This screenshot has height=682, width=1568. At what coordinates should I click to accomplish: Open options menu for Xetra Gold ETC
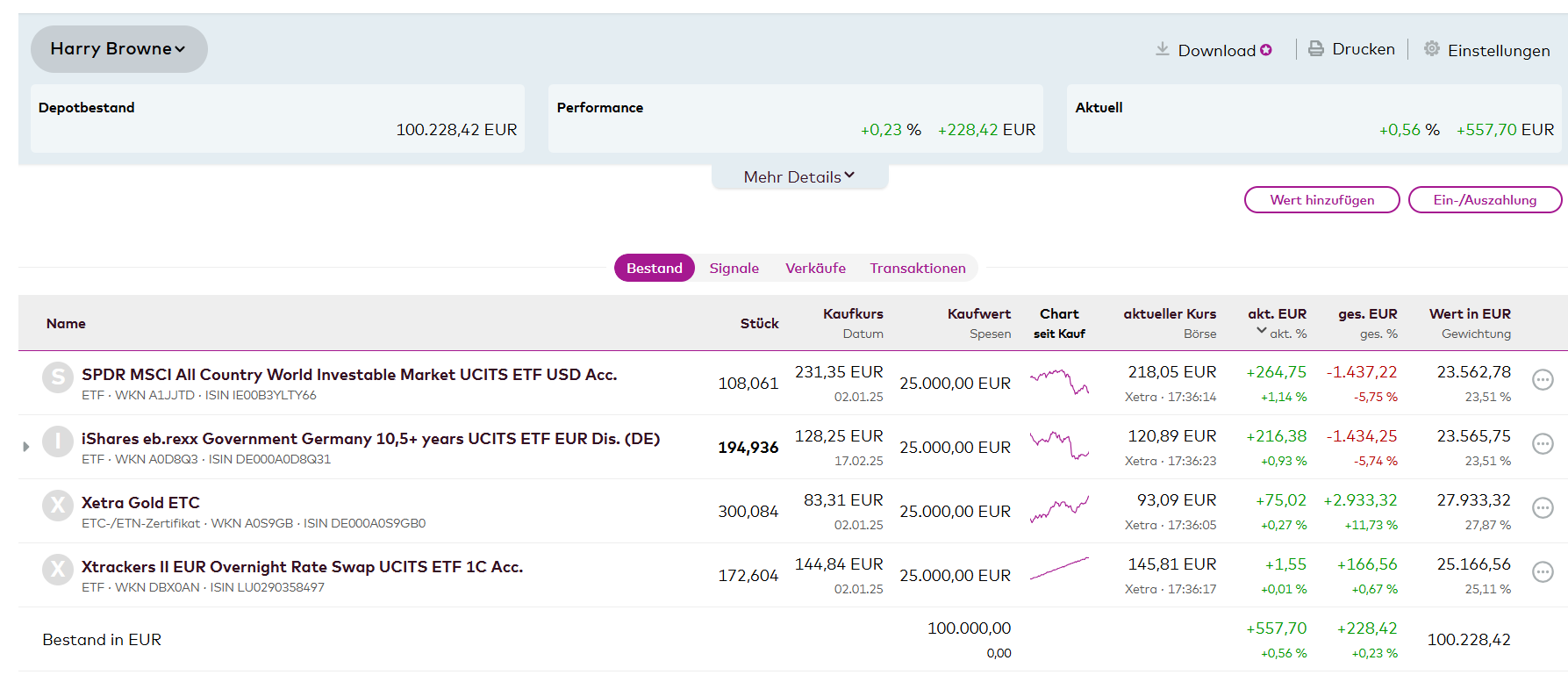point(1542,508)
